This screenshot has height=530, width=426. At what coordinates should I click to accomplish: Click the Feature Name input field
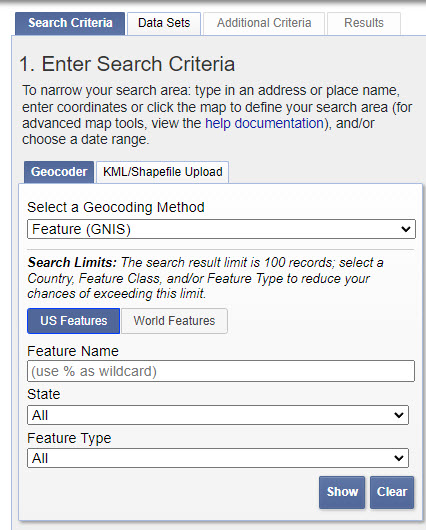point(221,371)
